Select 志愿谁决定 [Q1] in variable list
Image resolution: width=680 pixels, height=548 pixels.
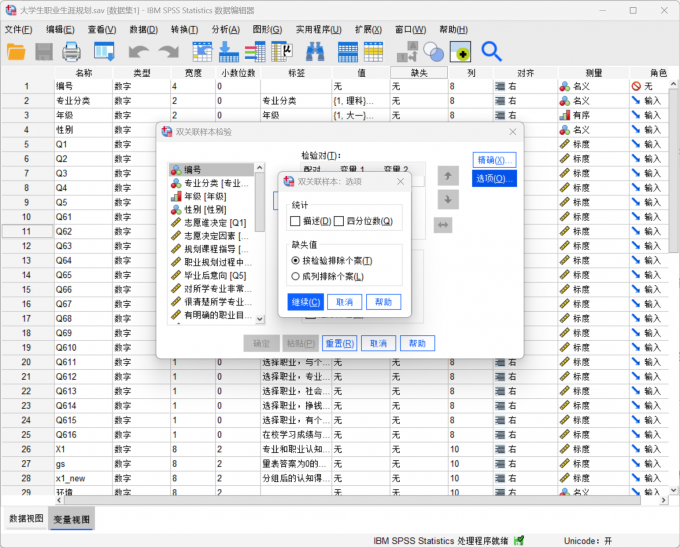pos(212,223)
